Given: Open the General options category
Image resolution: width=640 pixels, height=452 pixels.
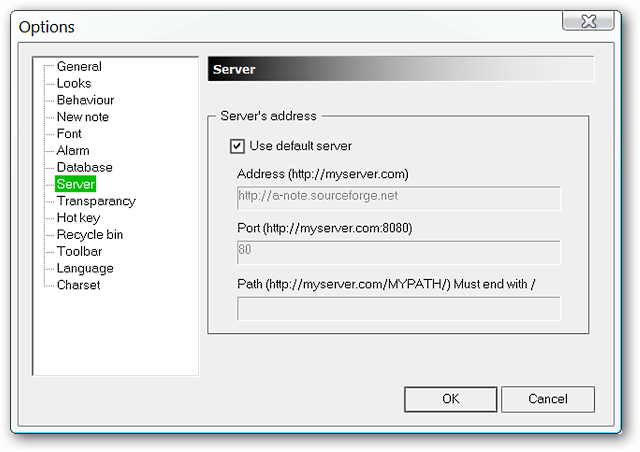Looking at the screenshot, I should (x=79, y=66).
